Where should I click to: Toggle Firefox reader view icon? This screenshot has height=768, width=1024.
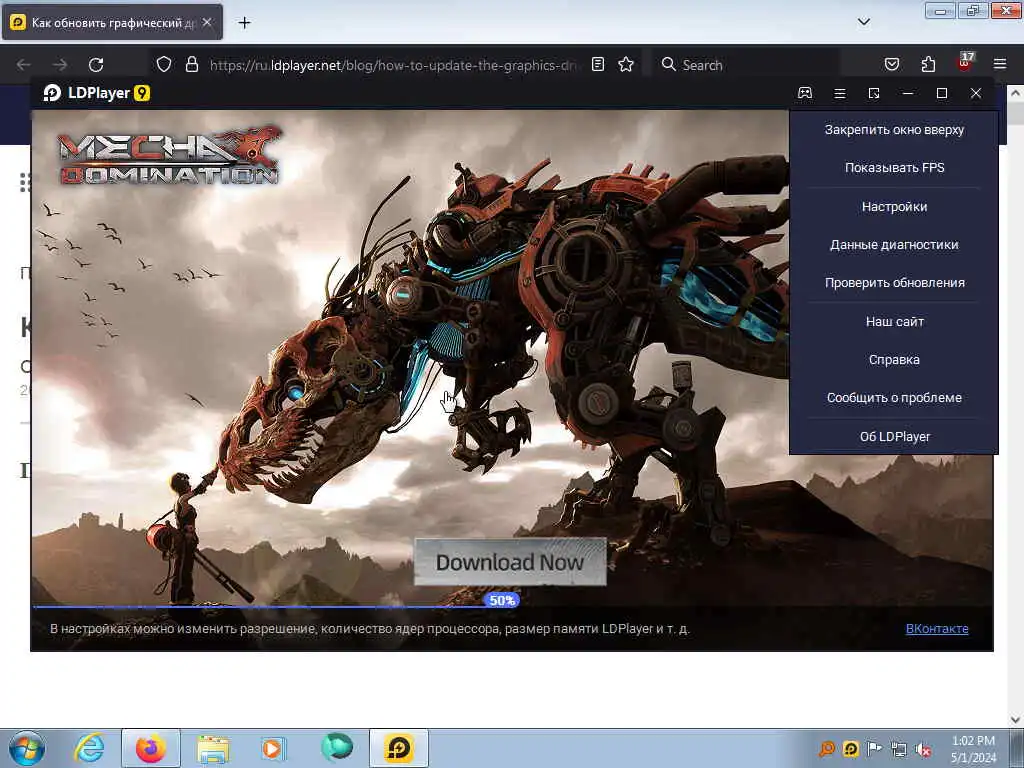pos(598,64)
